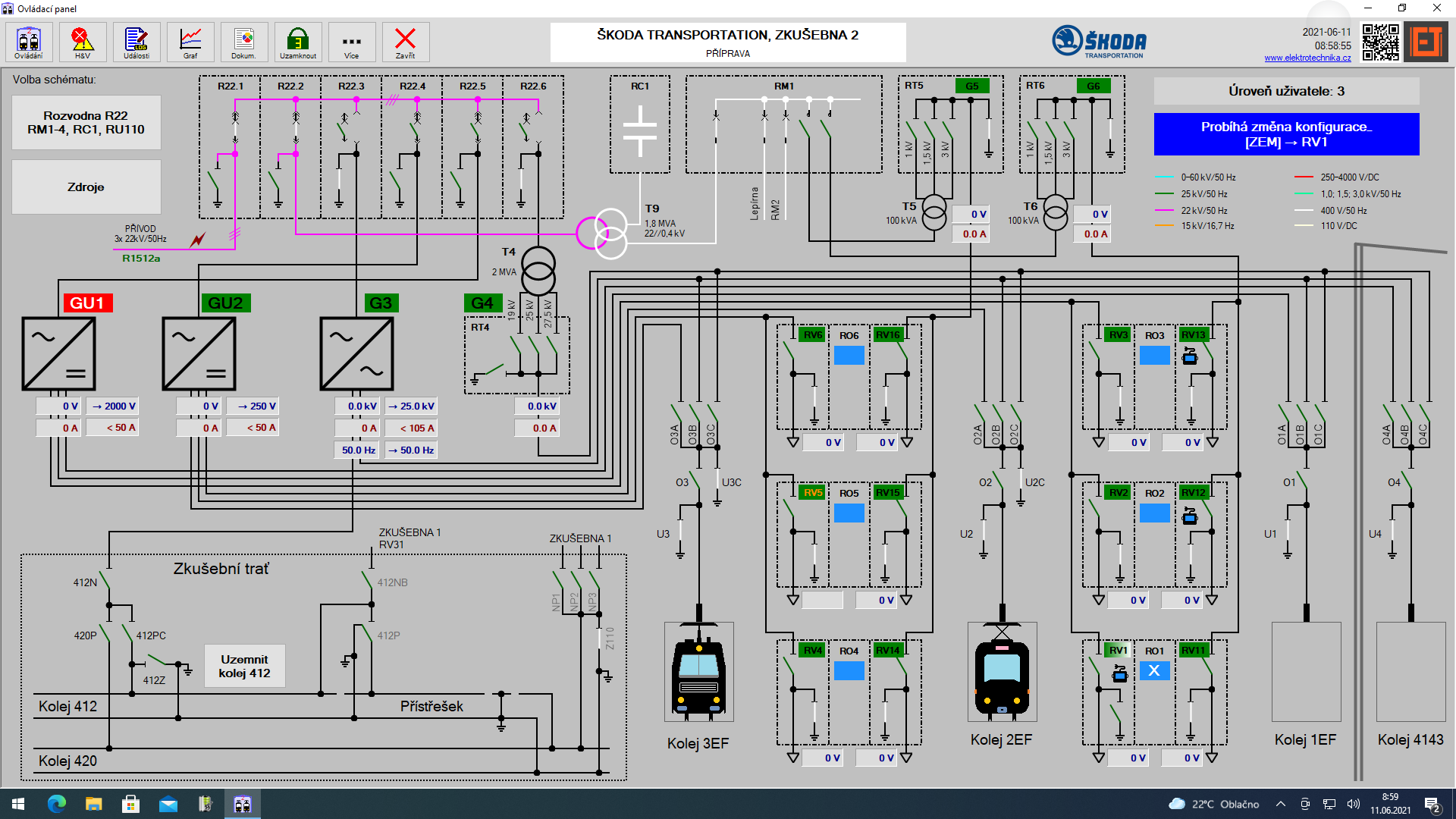Viewport: 1456px width, 819px height.
Task: Select the RV2 switch label
Action: coord(1119,492)
